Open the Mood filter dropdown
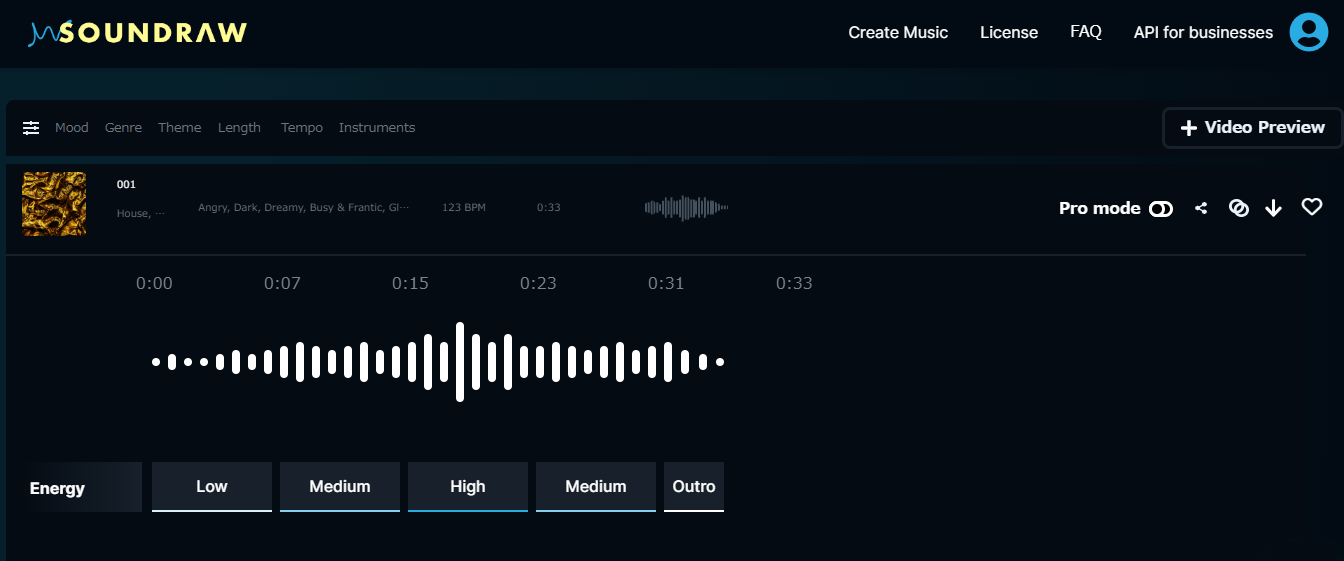 pyautogui.click(x=72, y=128)
